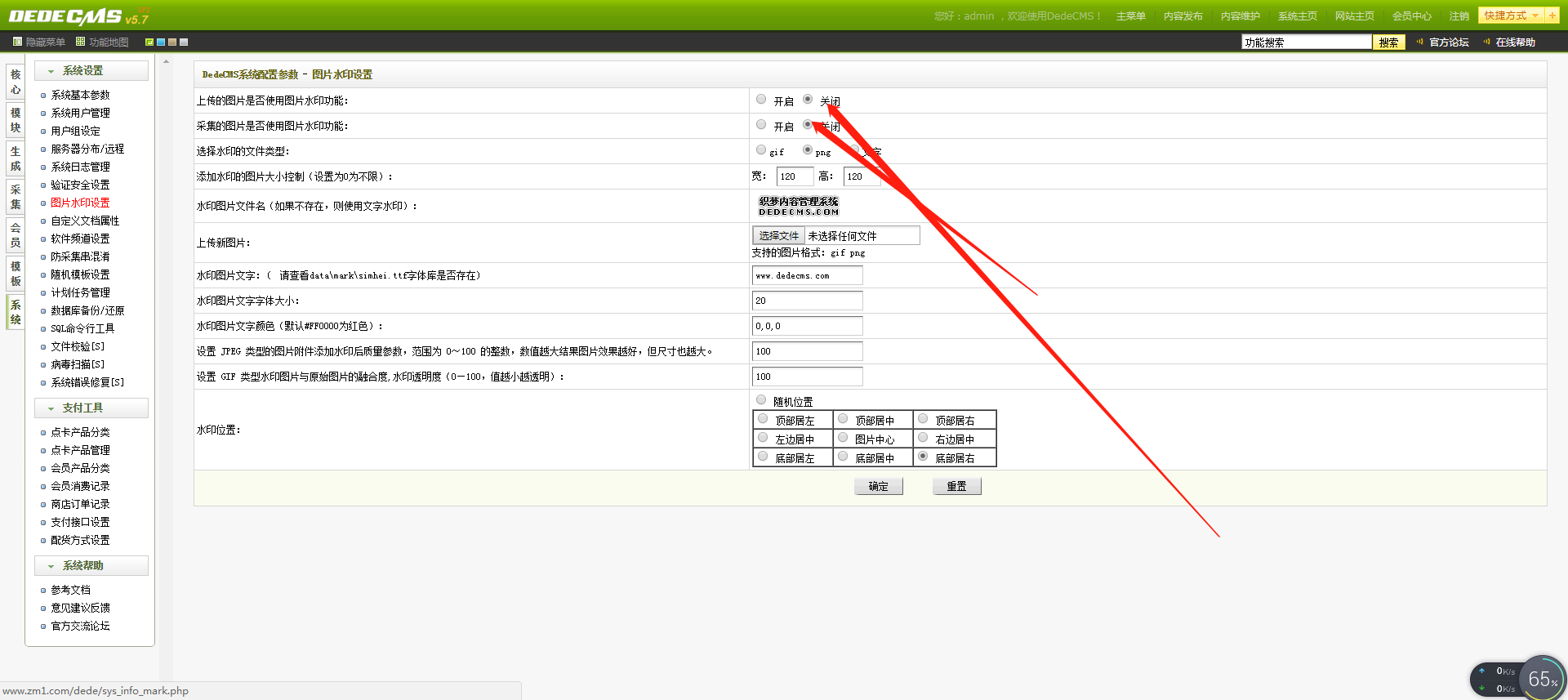The height and width of the screenshot is (700, 1568).
Task: Switch to the blue skin swatch
Action: coord(161,42)
